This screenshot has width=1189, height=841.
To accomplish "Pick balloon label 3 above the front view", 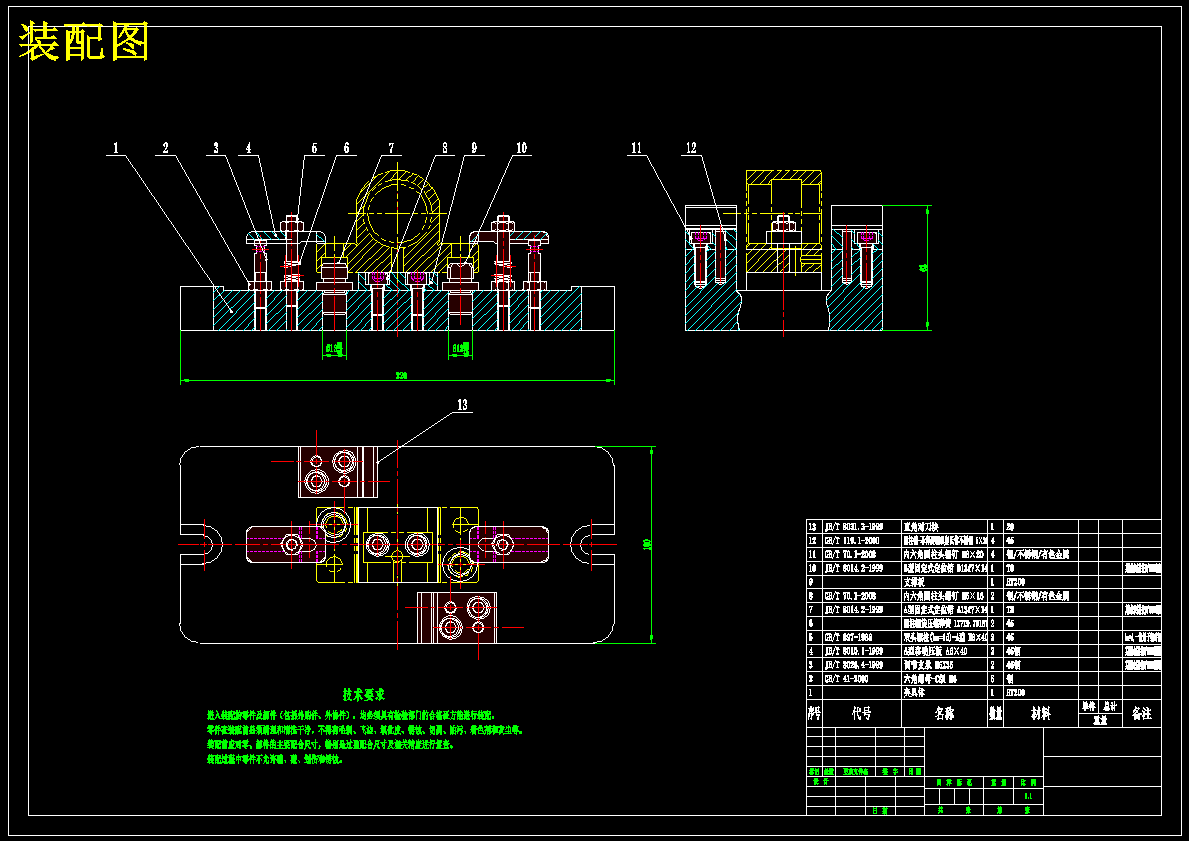I will click(216, 148).
